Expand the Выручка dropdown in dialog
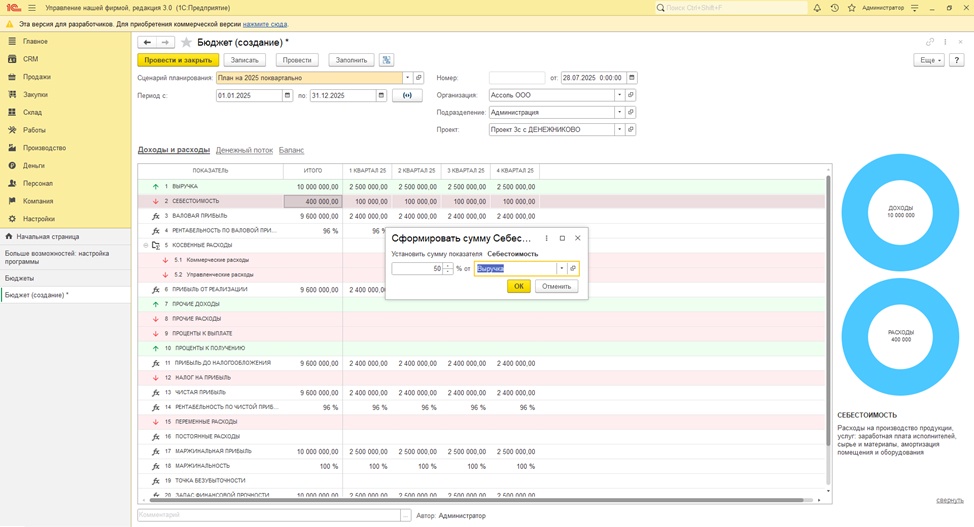Image resolution: width=974 pixels, height=527 pixels. [561, 269]
